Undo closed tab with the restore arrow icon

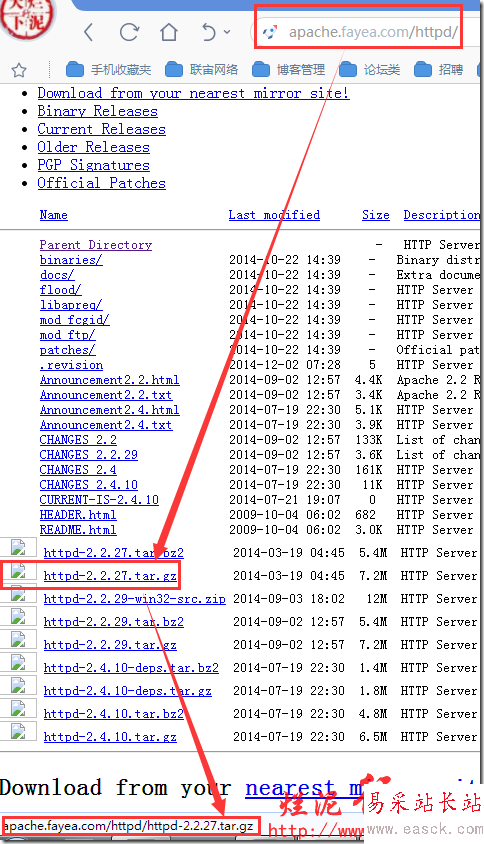pyautogui.click(x=209, y=32)
